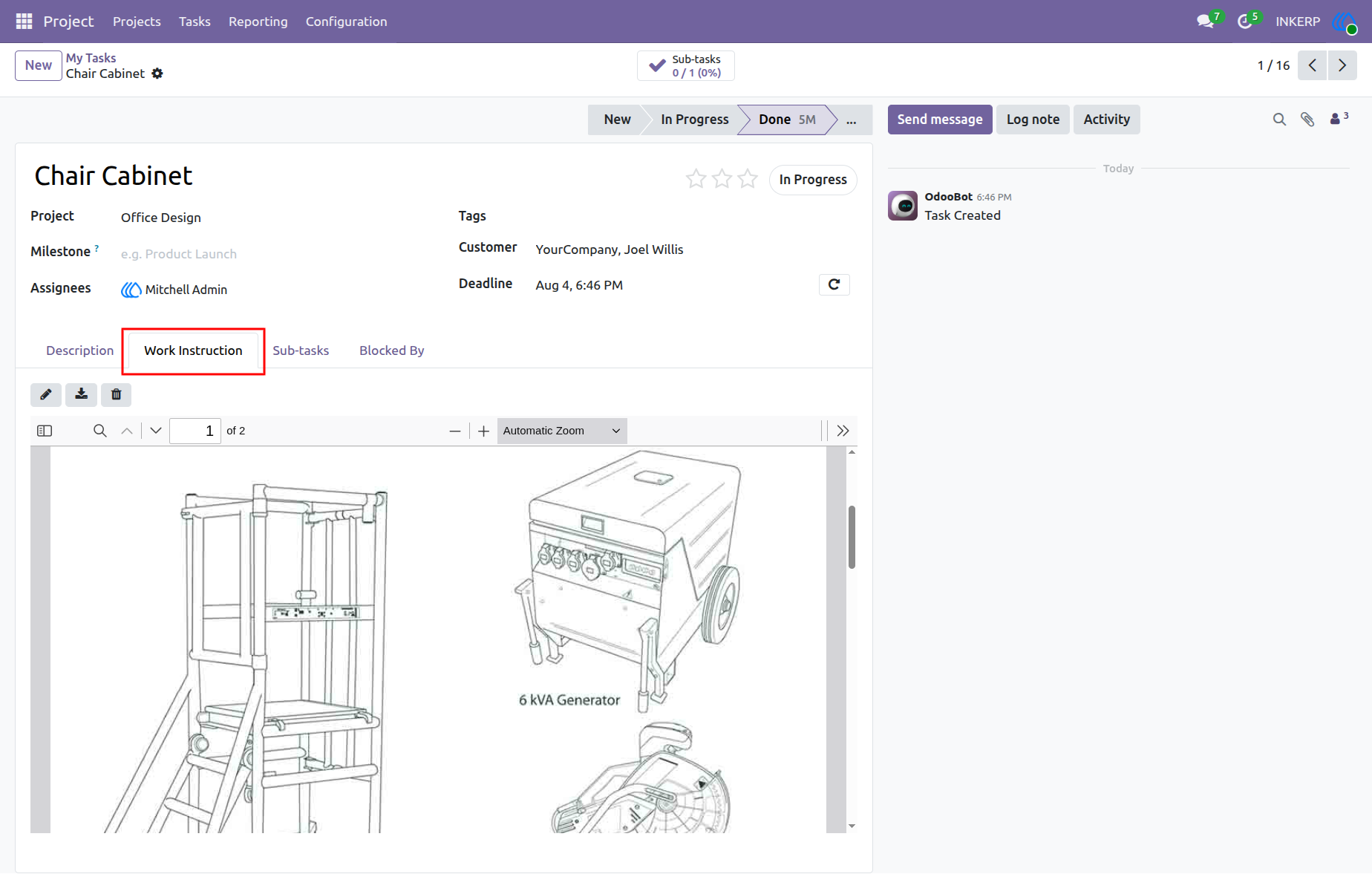Open the Configuration menu

(x=347, y=22)
